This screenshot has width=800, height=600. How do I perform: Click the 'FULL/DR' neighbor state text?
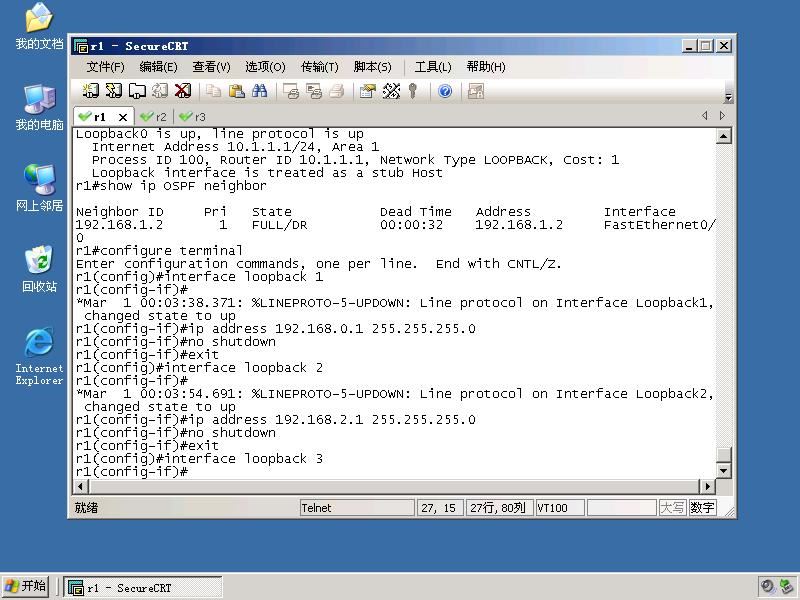pyautogui.click(x=280, y=224)
